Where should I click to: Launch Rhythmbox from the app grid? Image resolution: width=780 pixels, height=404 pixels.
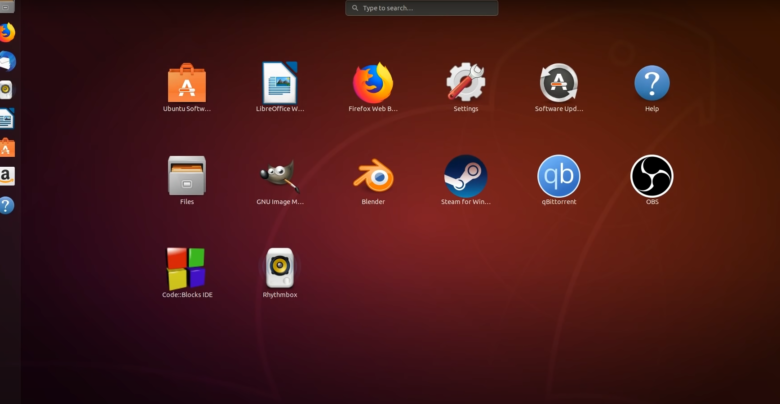point(280,268)
